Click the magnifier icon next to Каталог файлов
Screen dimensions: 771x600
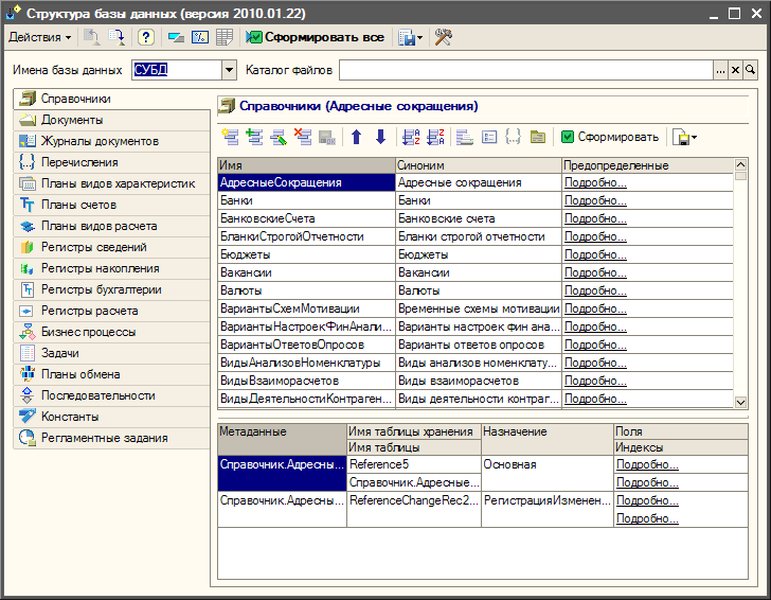click(x=750, y=70)
